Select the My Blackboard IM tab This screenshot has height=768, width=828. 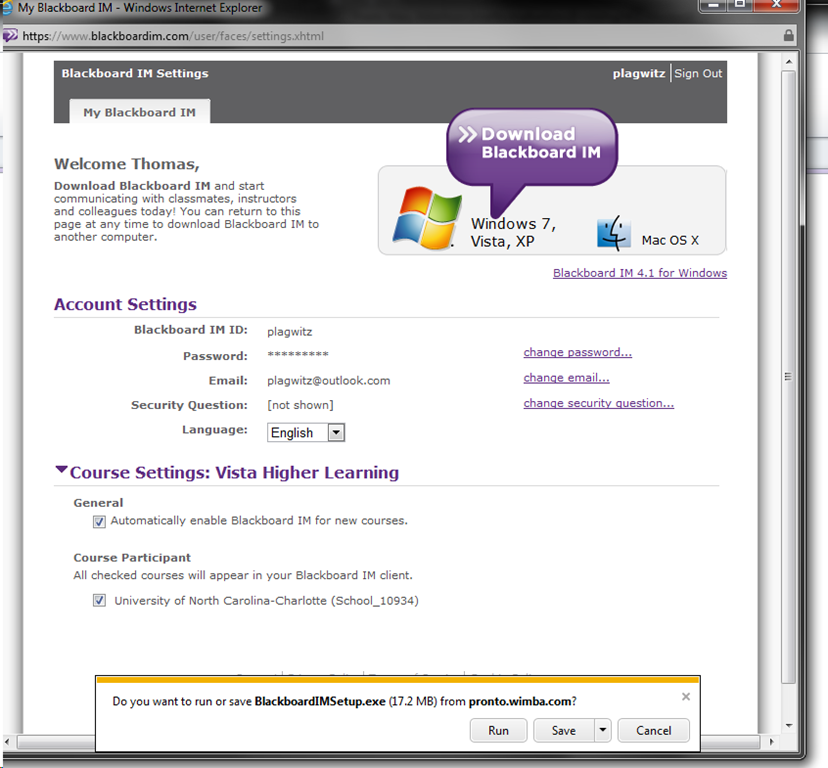pos(139,112)
